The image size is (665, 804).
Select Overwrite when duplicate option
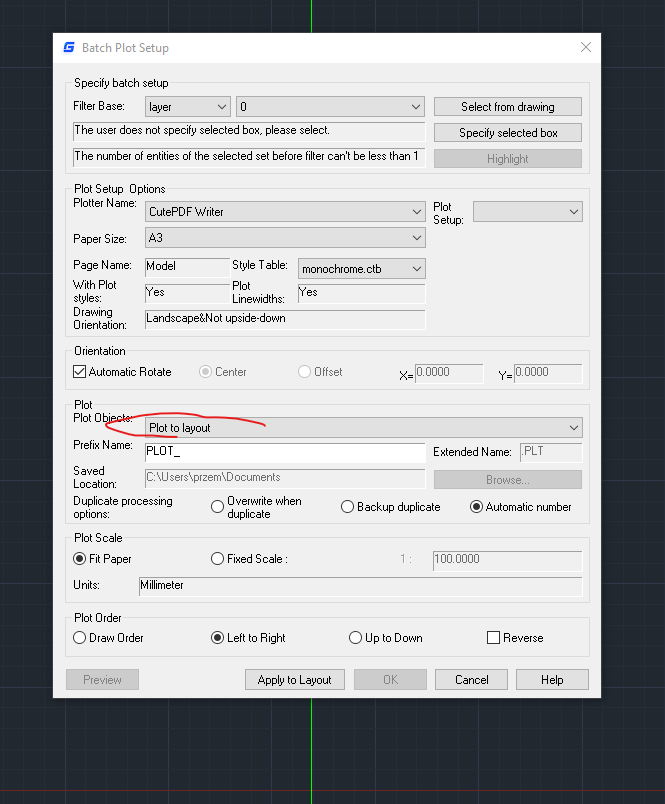pyautogui.click(x=217, y=507)
